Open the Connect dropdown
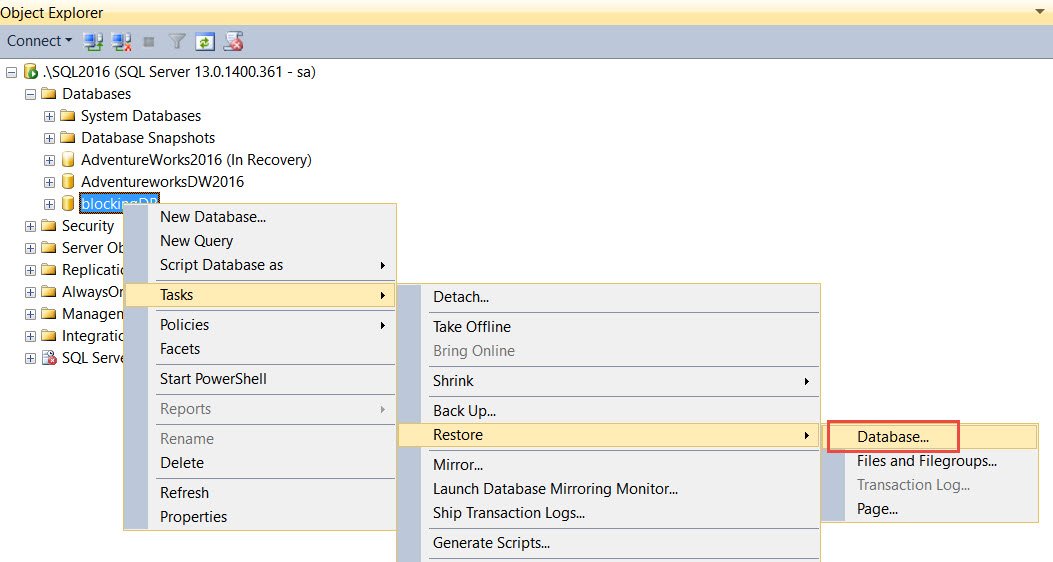Image resolution: width=1053 pixels, height=562 pixels. pos(39,41)
